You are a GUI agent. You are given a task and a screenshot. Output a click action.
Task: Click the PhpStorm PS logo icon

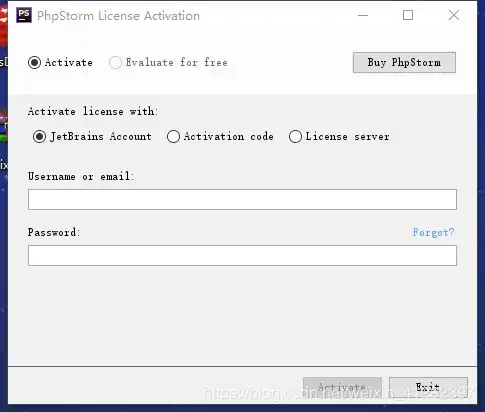(x=24, y=15)
